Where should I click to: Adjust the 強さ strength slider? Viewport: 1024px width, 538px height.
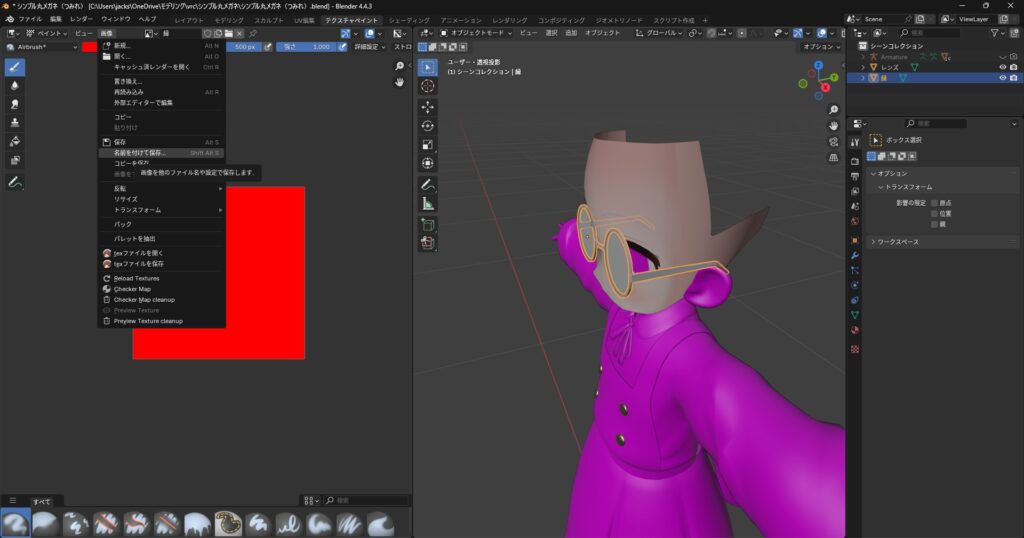point(306,47)
